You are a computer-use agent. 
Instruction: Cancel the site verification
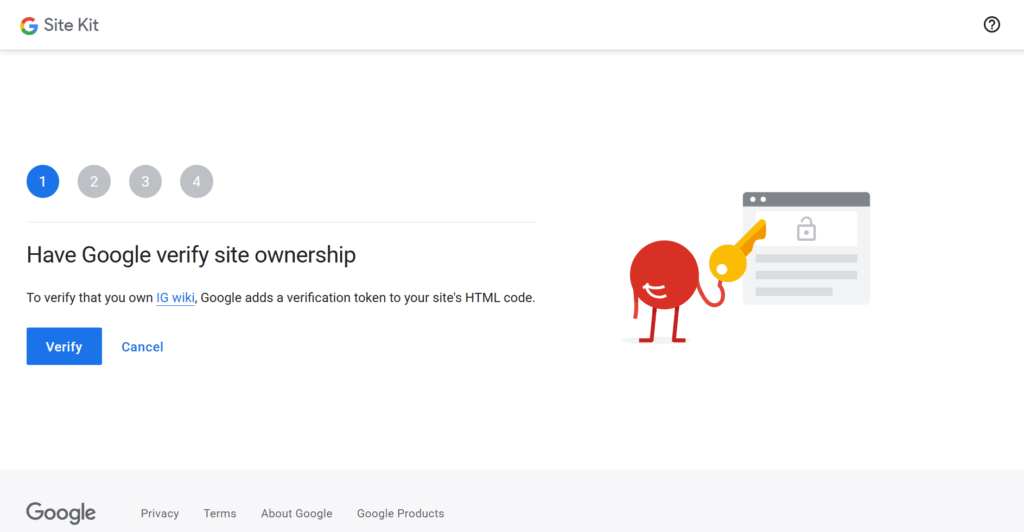coord(142,347)
